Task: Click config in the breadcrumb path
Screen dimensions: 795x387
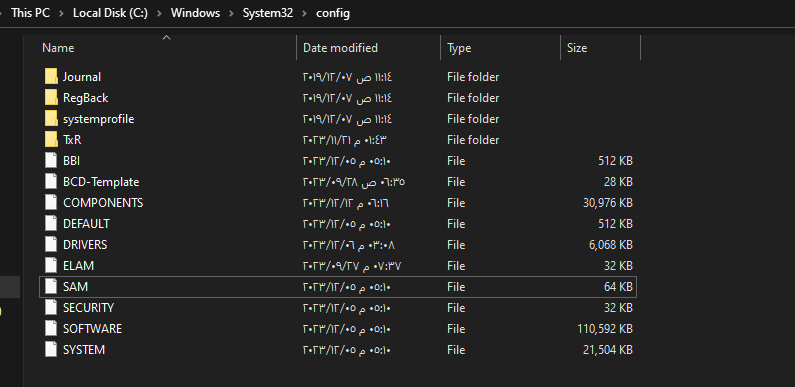Action: pyautogui.click(x=333, y=13)
